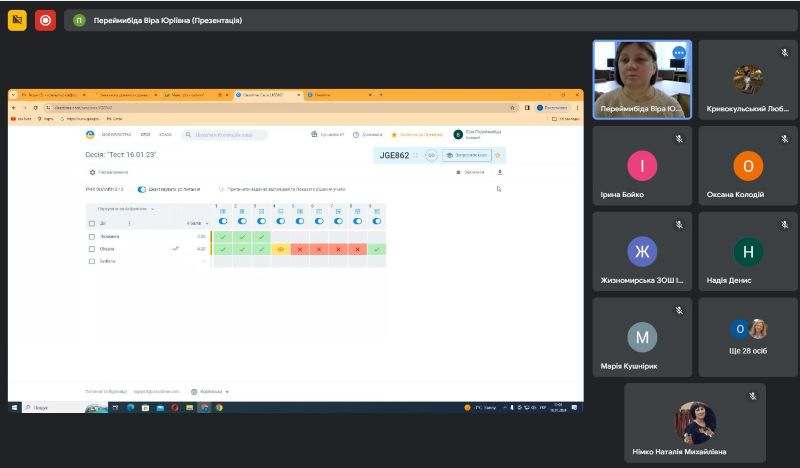Click the green user avatar in Classtime header

click(458, 135)
